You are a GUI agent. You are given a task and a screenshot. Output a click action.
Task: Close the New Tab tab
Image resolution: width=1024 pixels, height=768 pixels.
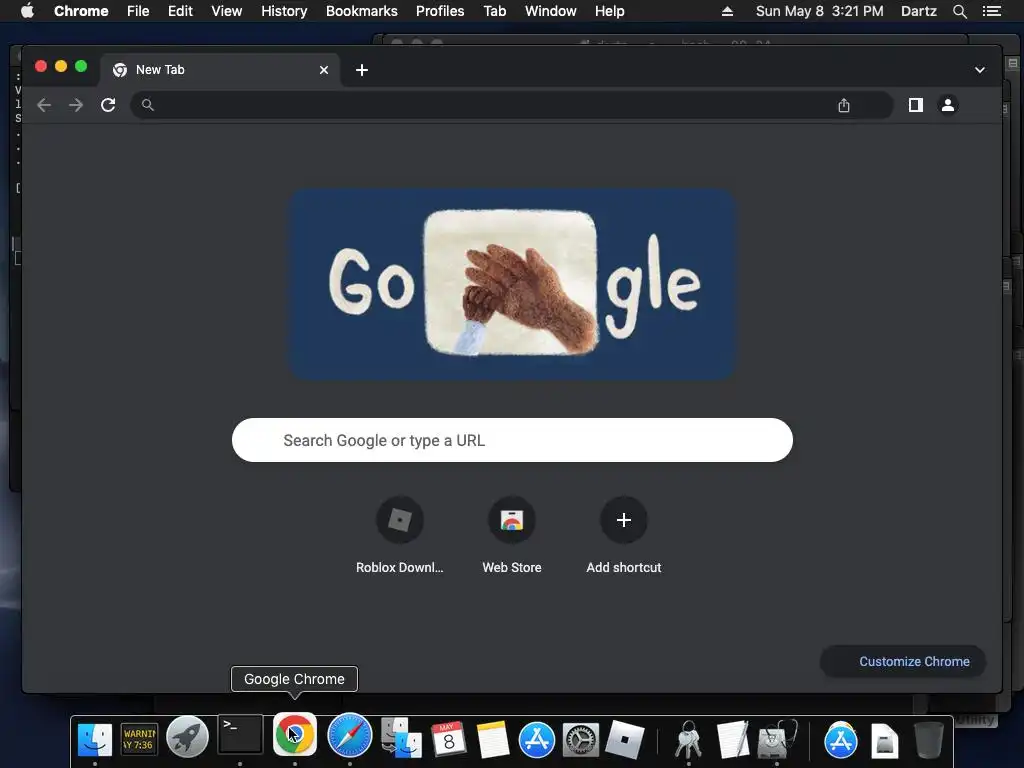324,70
